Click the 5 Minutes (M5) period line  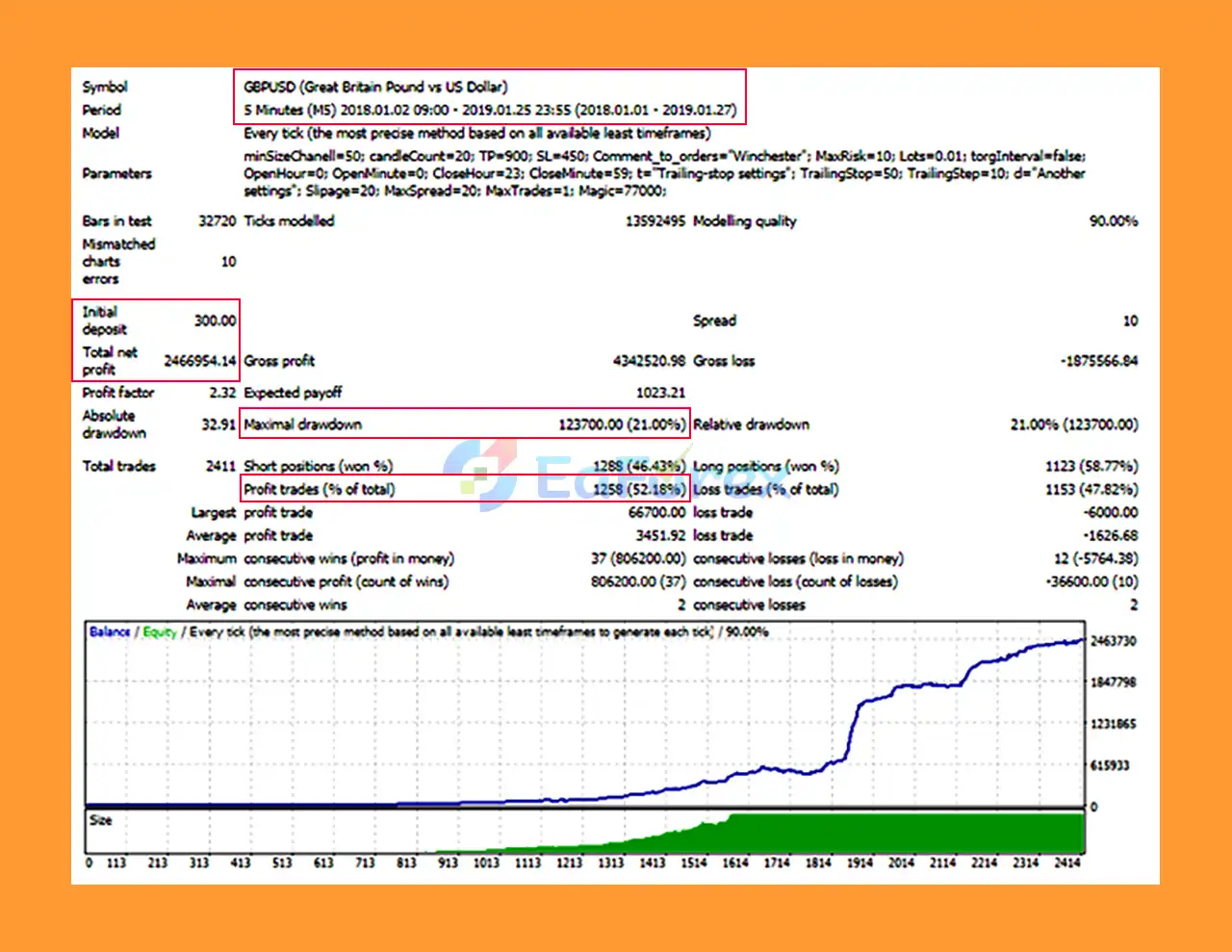(489, 110)
